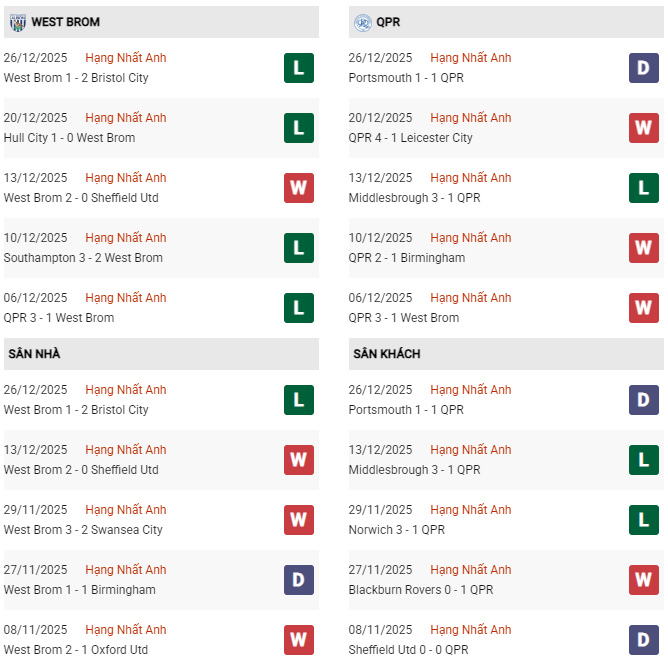Image resolution: width=668 pixels, height=665 pixels.
Task: Open the QPR 4 - 1 Leicester City match
Action: tap(411, 138)
